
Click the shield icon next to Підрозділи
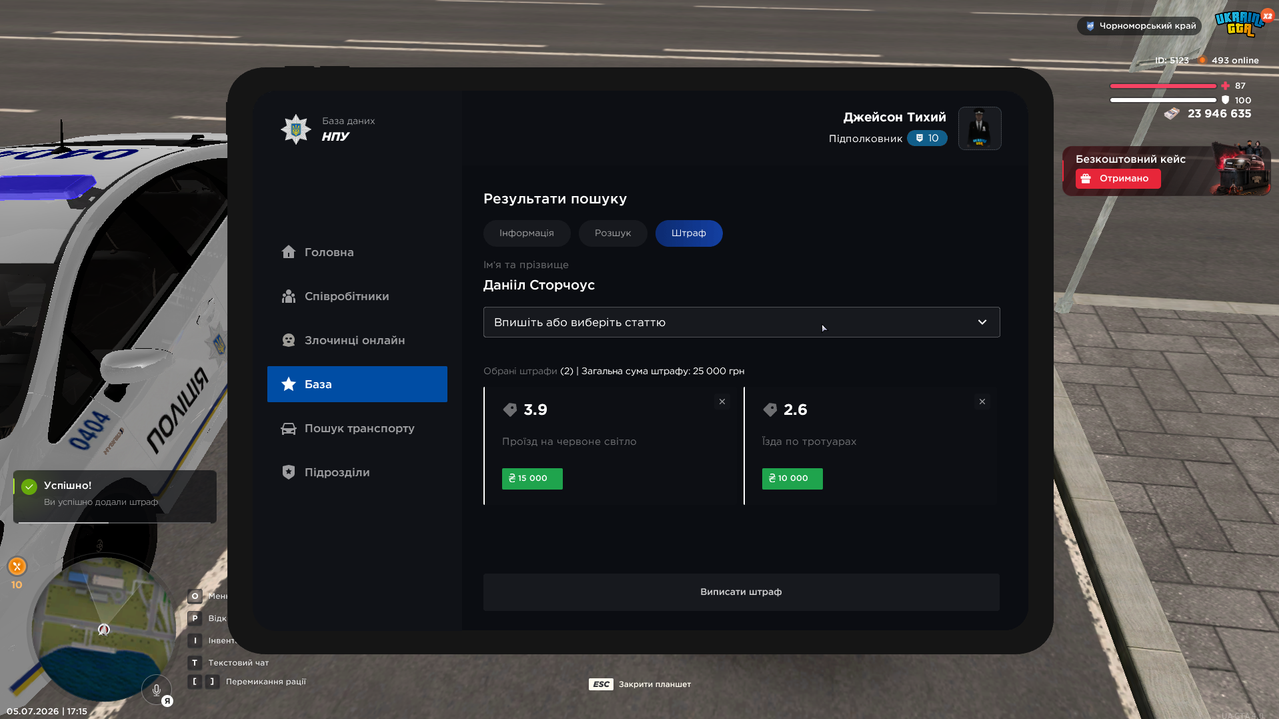[x=289, y=472]
